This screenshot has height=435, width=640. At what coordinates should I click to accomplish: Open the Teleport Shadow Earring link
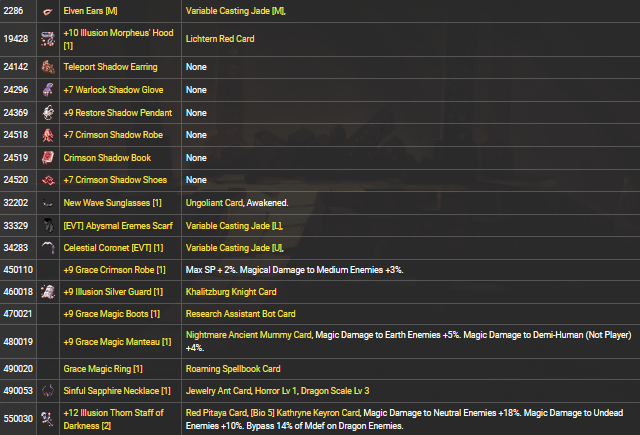click(x=110, y=67)
